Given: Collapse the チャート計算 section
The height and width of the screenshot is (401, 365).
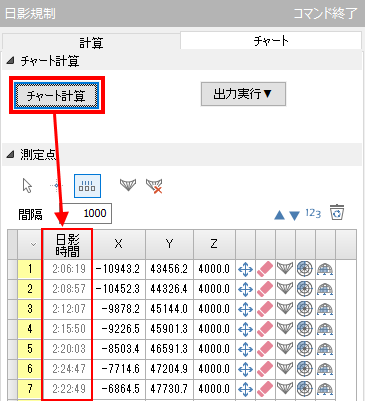Looking at the screenshot, I should [10, 61].
